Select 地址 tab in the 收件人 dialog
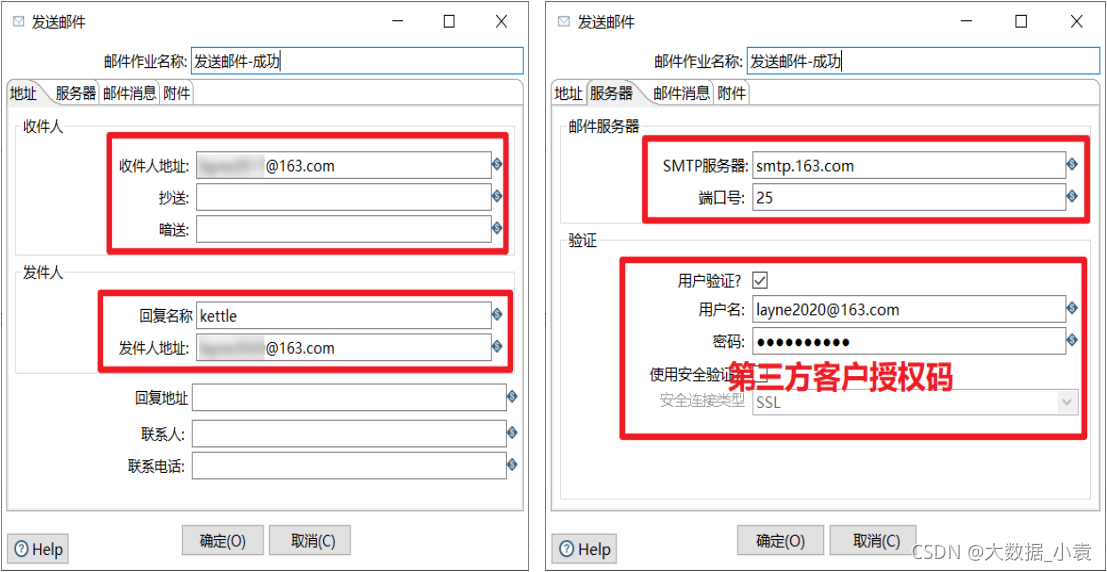 point(23,93)
